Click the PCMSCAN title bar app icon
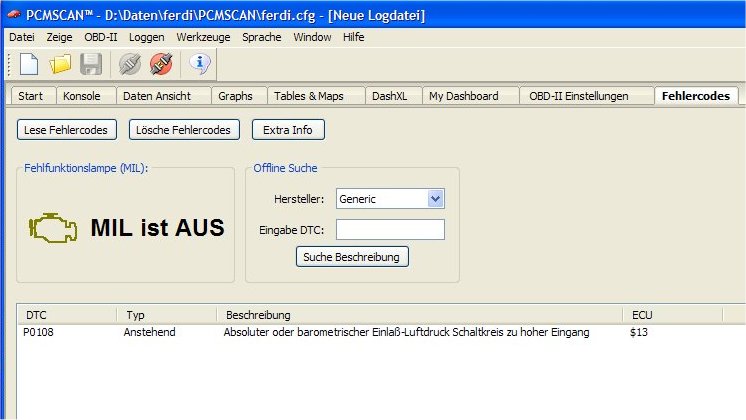746x420 pixels. [12, 15]
